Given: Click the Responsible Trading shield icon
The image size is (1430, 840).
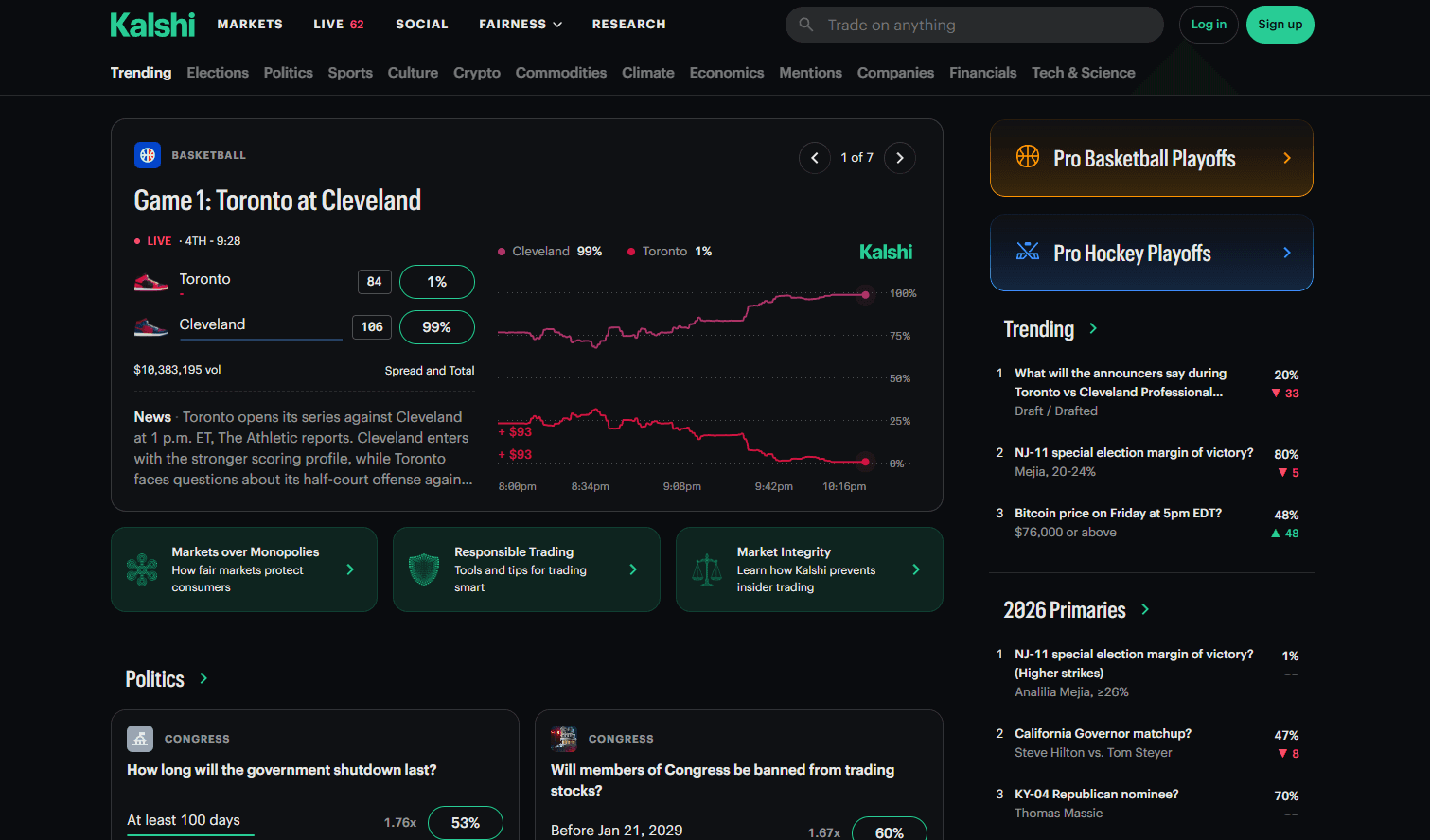Looking at the screenshot, I should click(x=424, y=569).
